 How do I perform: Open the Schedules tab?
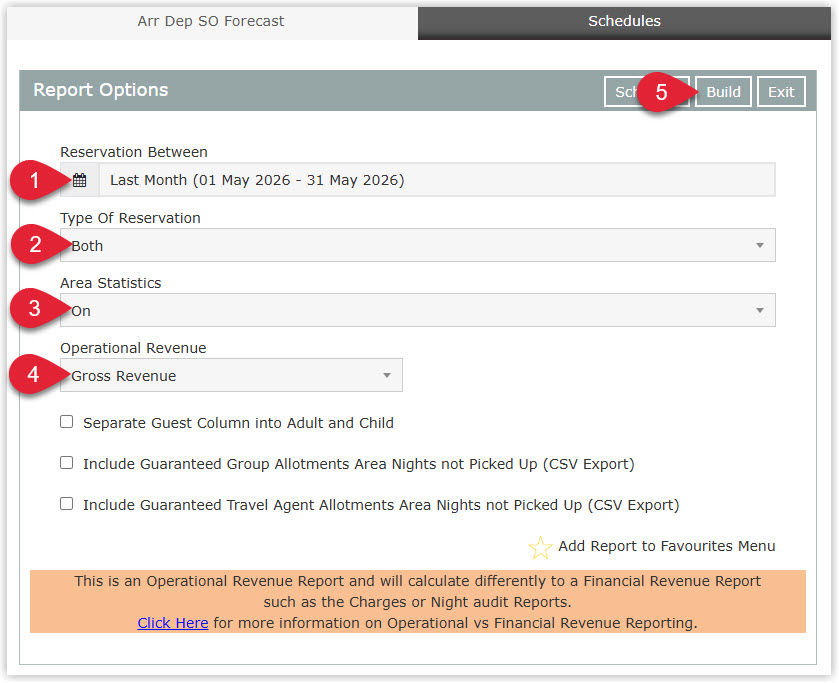coord(624,21)
